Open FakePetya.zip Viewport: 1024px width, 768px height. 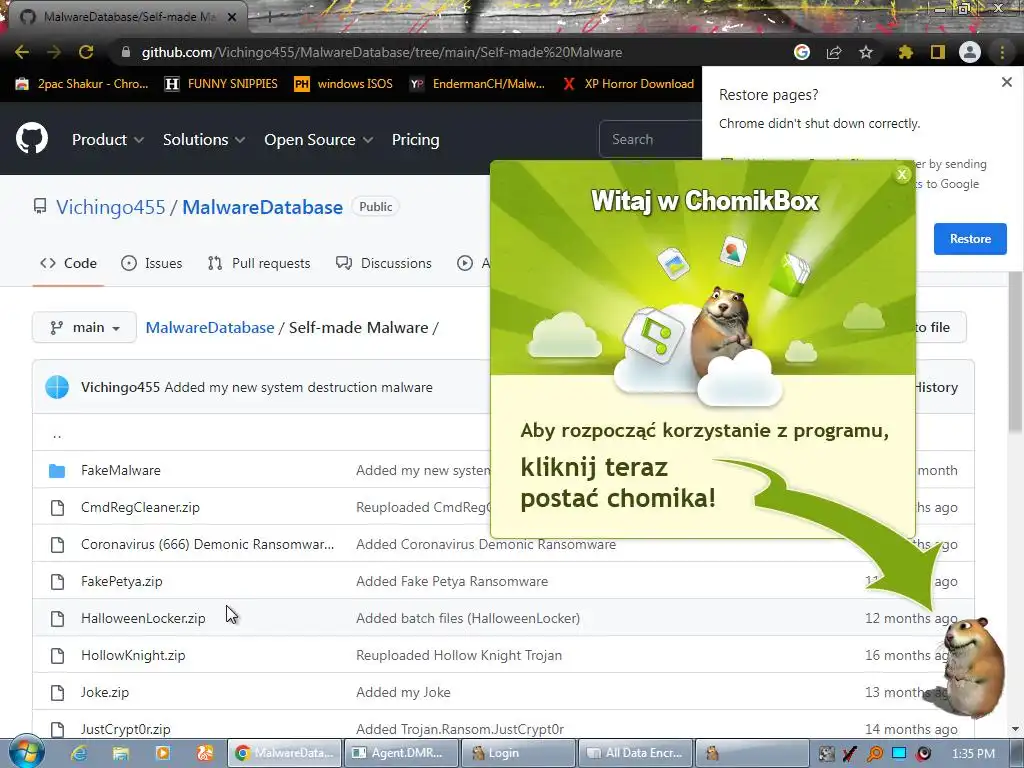121,581
